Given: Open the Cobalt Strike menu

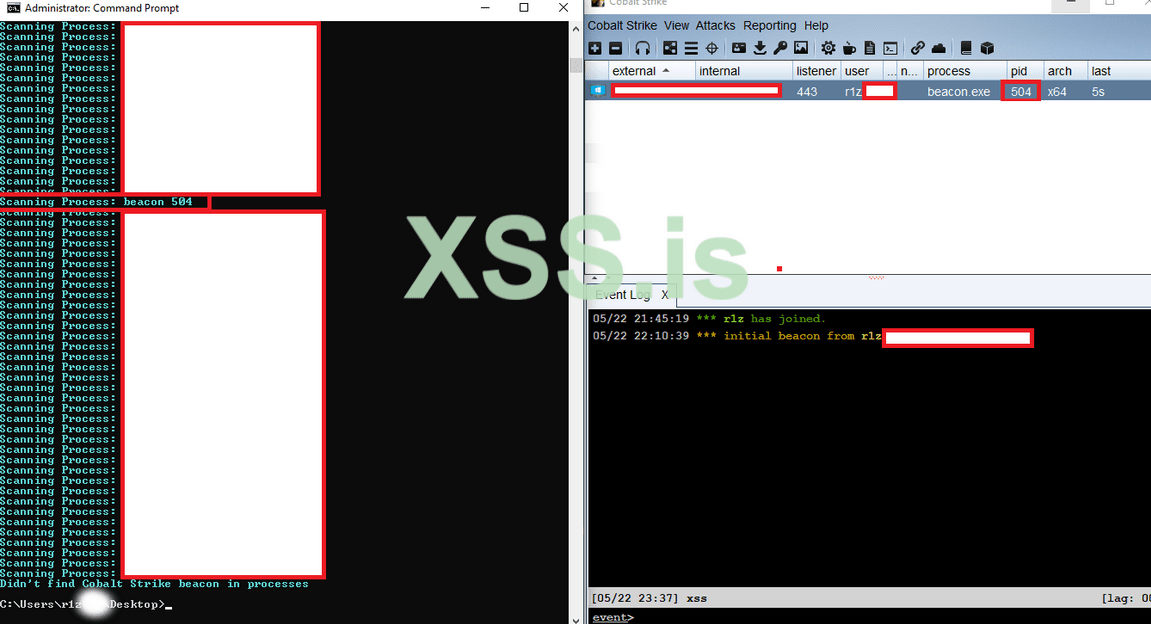Looking at the screenshot, I should pyautogui.click(x=622, y=26).
